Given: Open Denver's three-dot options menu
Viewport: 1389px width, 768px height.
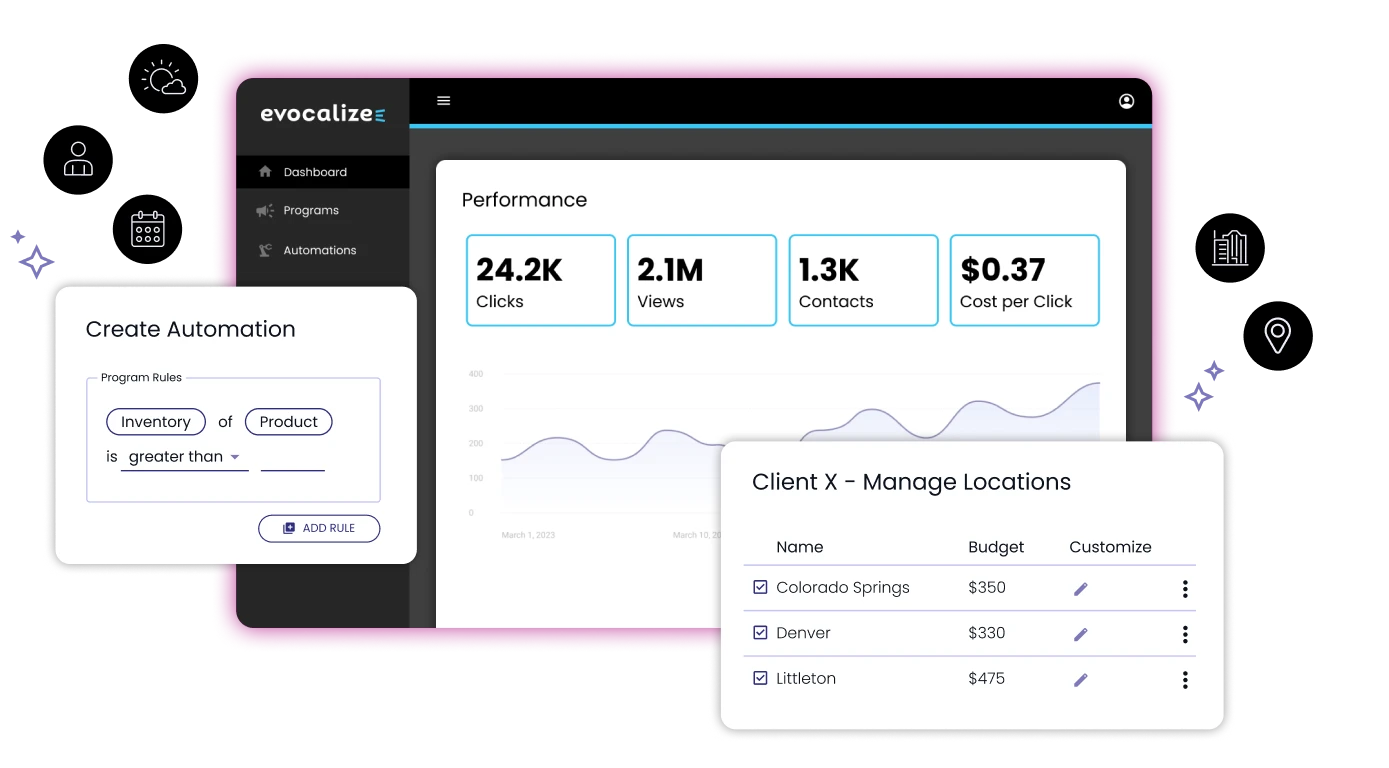Looking at the screenshot, I should click(x=1184, y=633).
